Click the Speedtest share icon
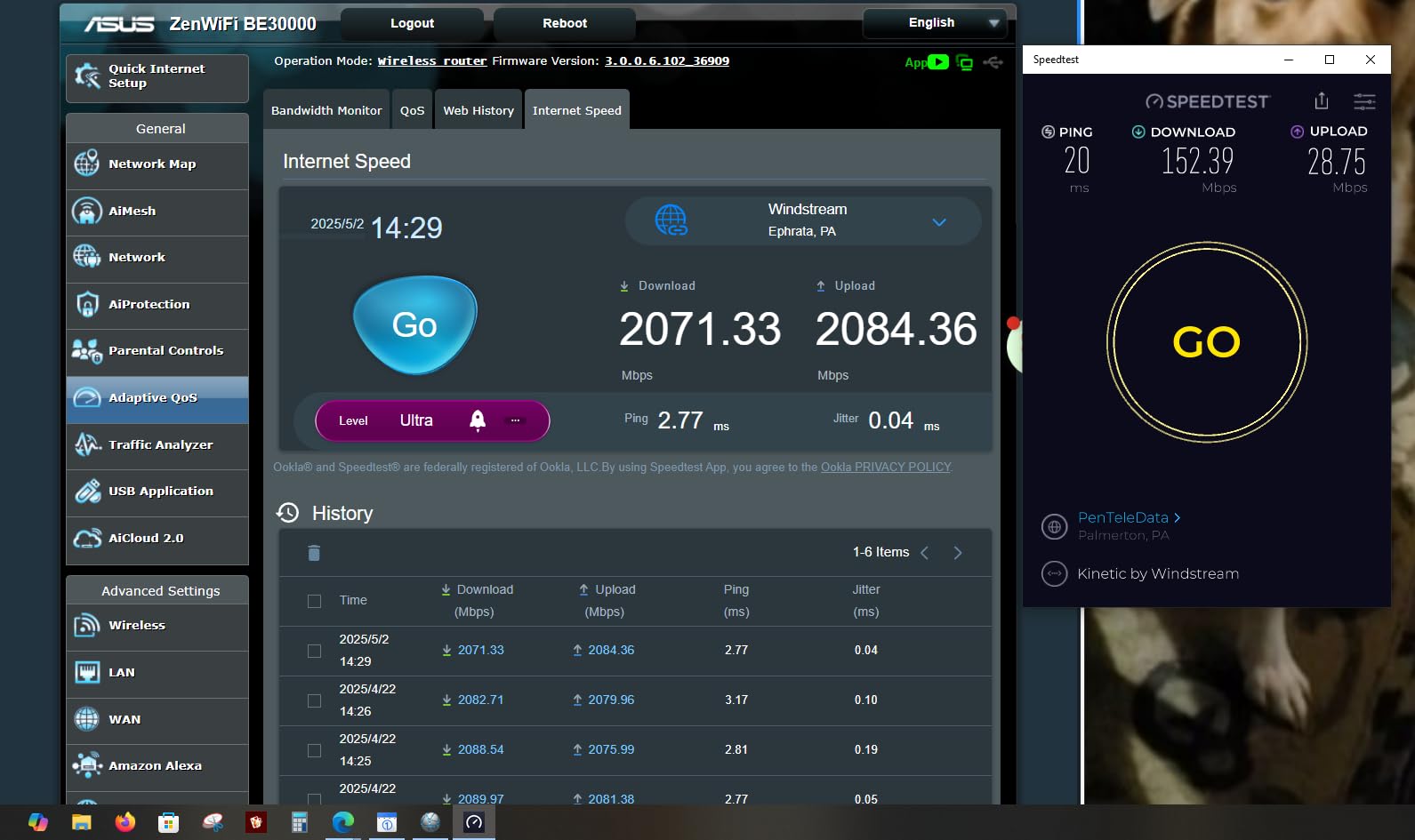Viewport: 1415px width, 840px height. [1321, 100]
